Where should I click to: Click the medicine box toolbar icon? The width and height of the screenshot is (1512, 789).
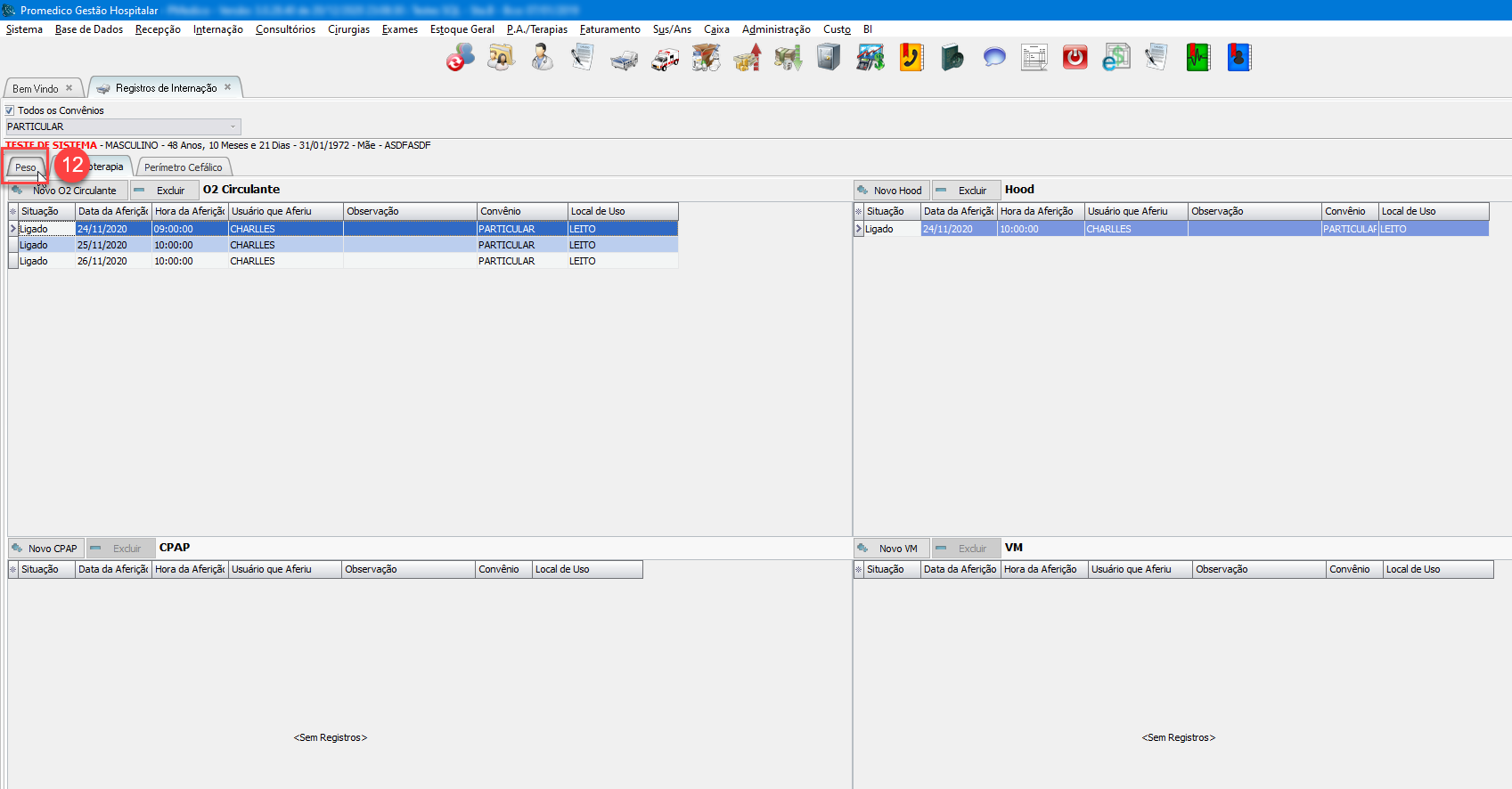[x=706, y=58]
